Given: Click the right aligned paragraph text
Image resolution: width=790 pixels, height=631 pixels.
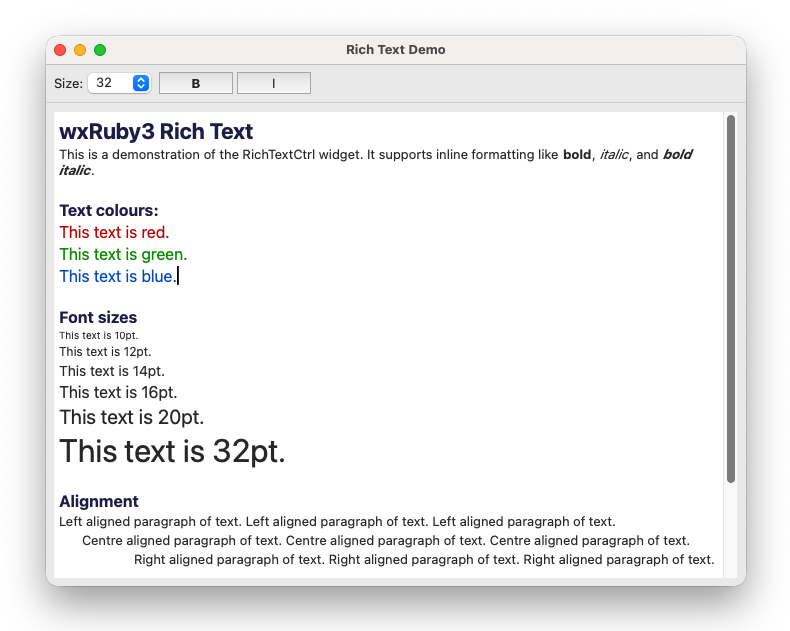Looking at the screenshot, I should pos(424,560).
